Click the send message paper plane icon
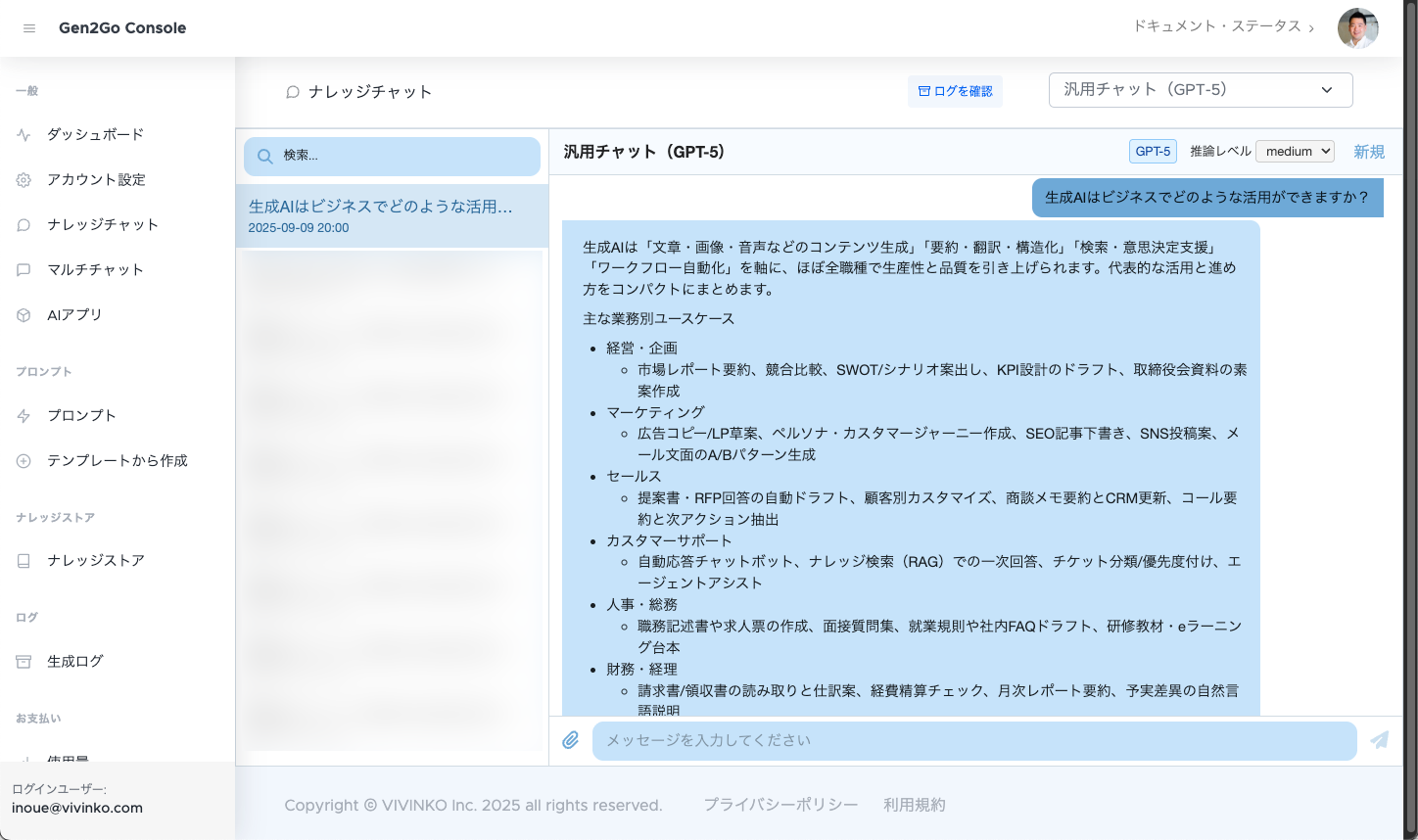This screenshot has height=840, width=1418. point(1379,740)
